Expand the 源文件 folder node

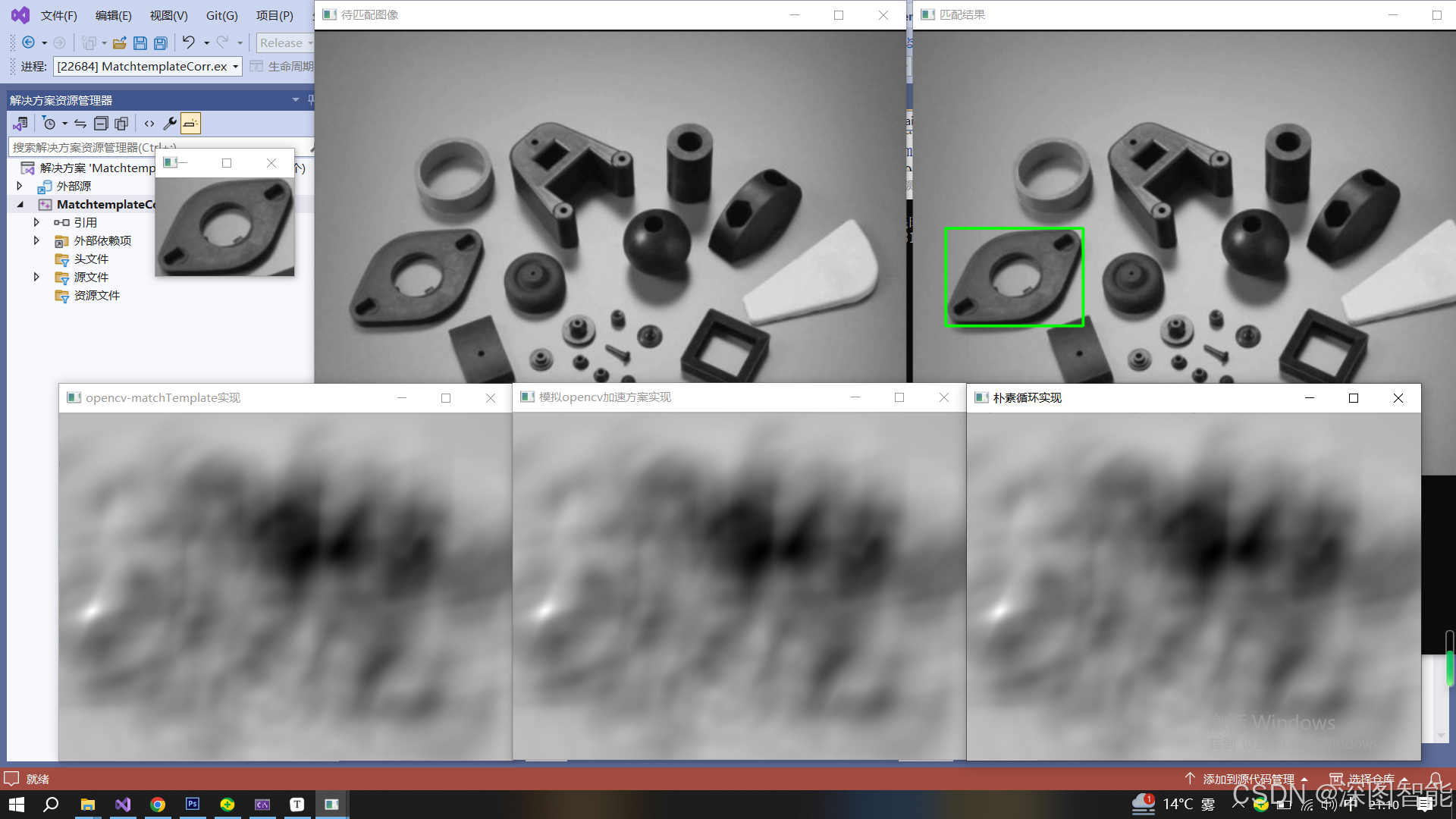point(36,277)
